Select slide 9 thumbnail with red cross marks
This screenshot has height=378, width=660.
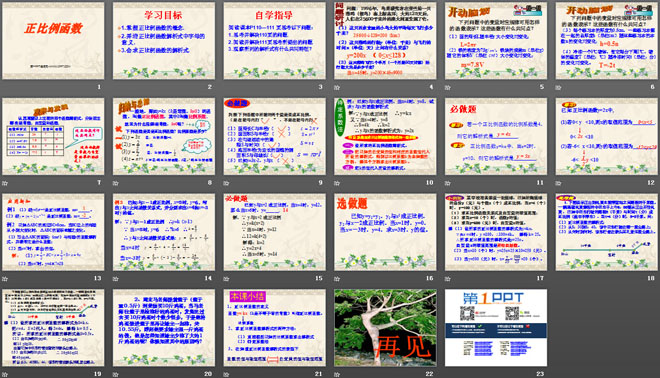274,136
